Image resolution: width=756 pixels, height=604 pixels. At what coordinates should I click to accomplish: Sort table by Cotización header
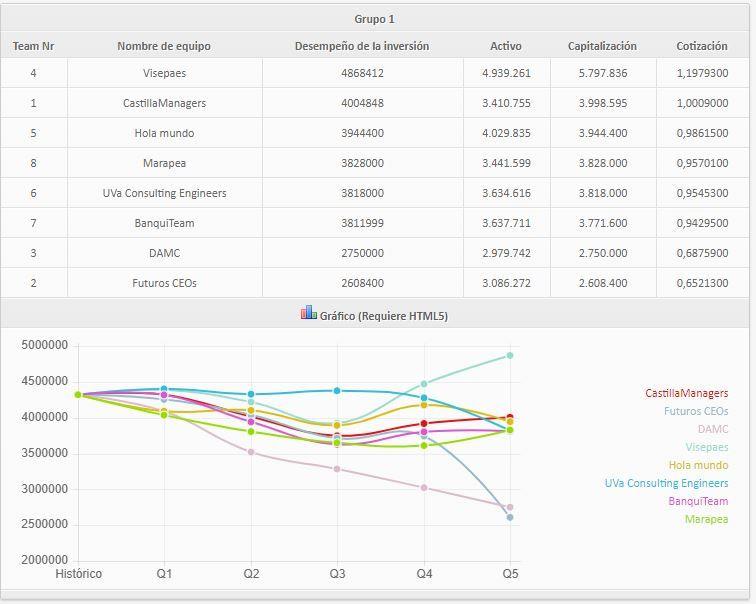coord(701,46)
